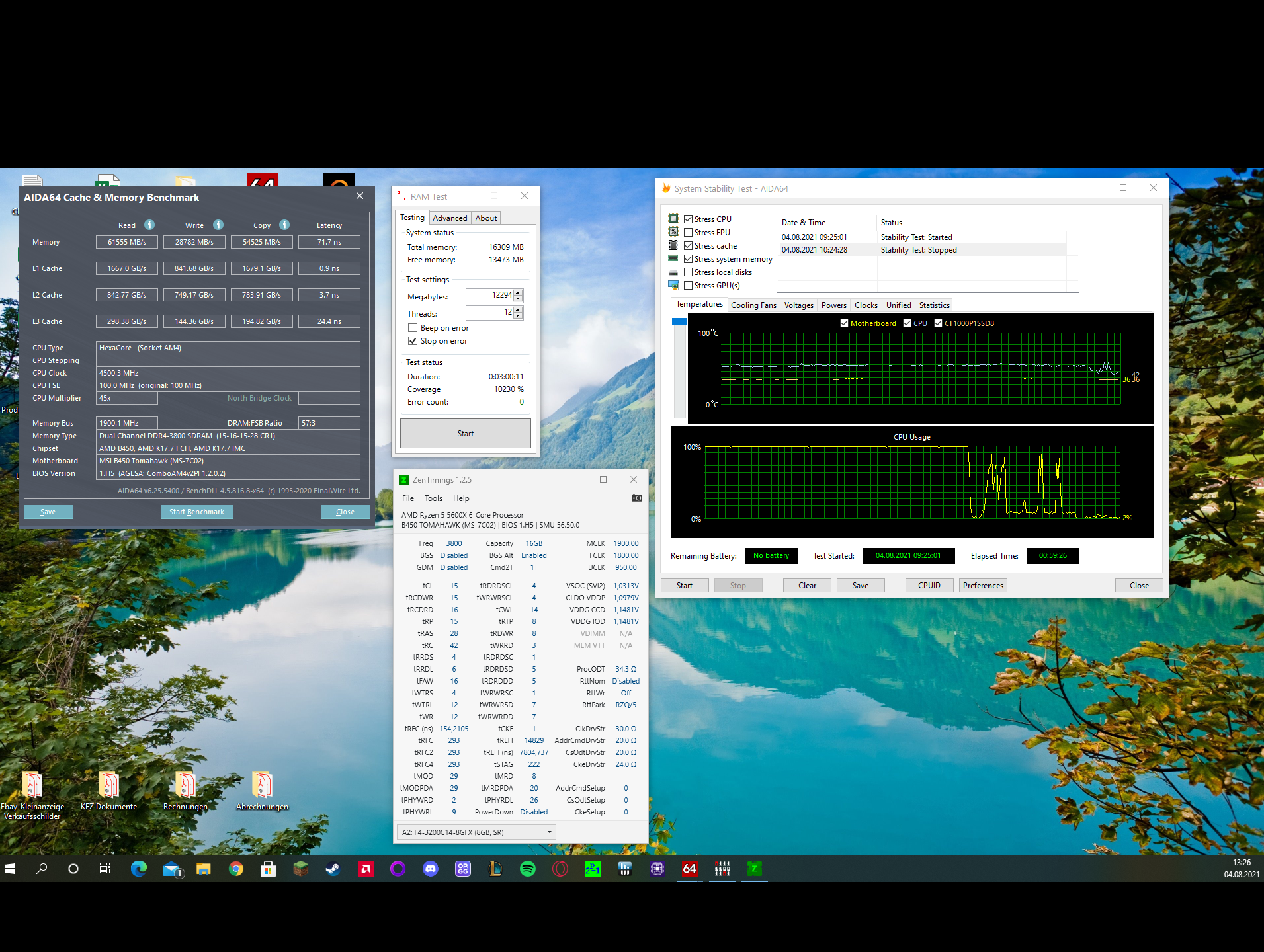Enable Beep on error in RAM Test
The height and width of the screenshot is (952, 1264).
[413, 328]
